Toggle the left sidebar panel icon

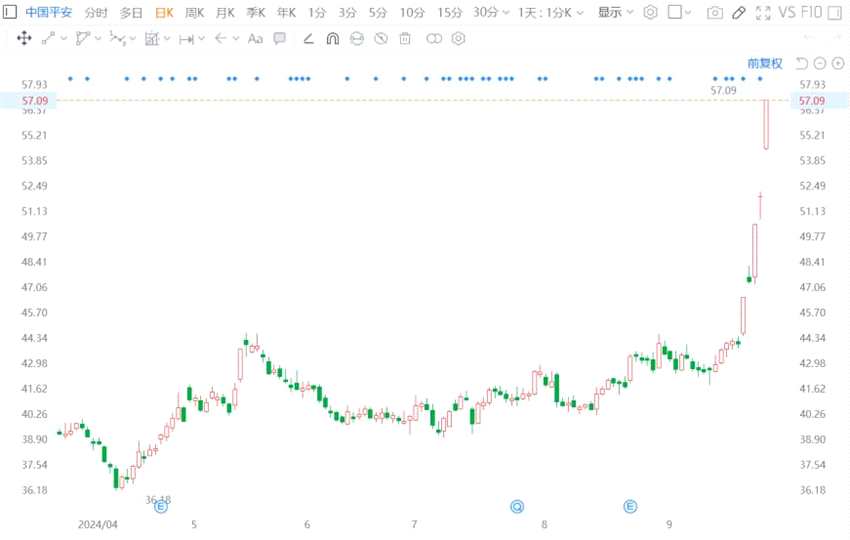click(x=10, y=12)
